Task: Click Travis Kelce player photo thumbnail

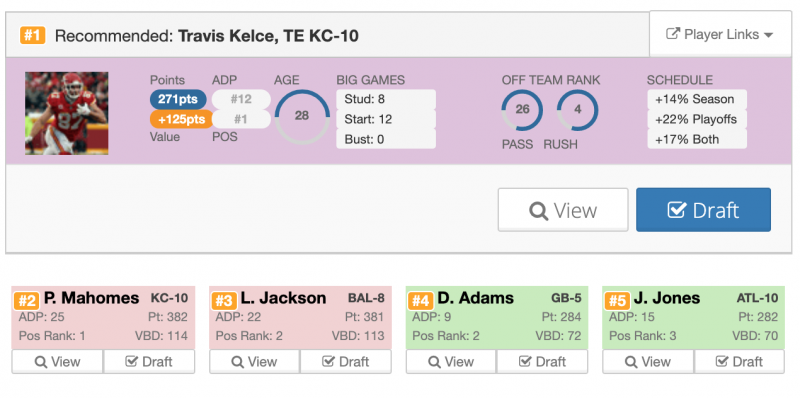Action: click(x=67, y=113)
